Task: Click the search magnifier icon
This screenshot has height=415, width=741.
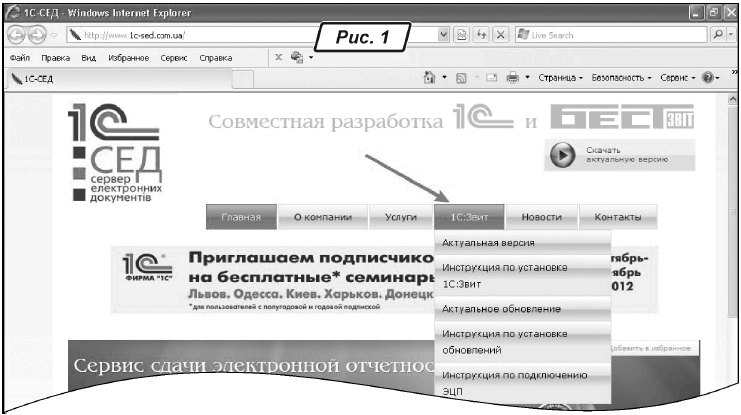Action: [x=718, y=35]
